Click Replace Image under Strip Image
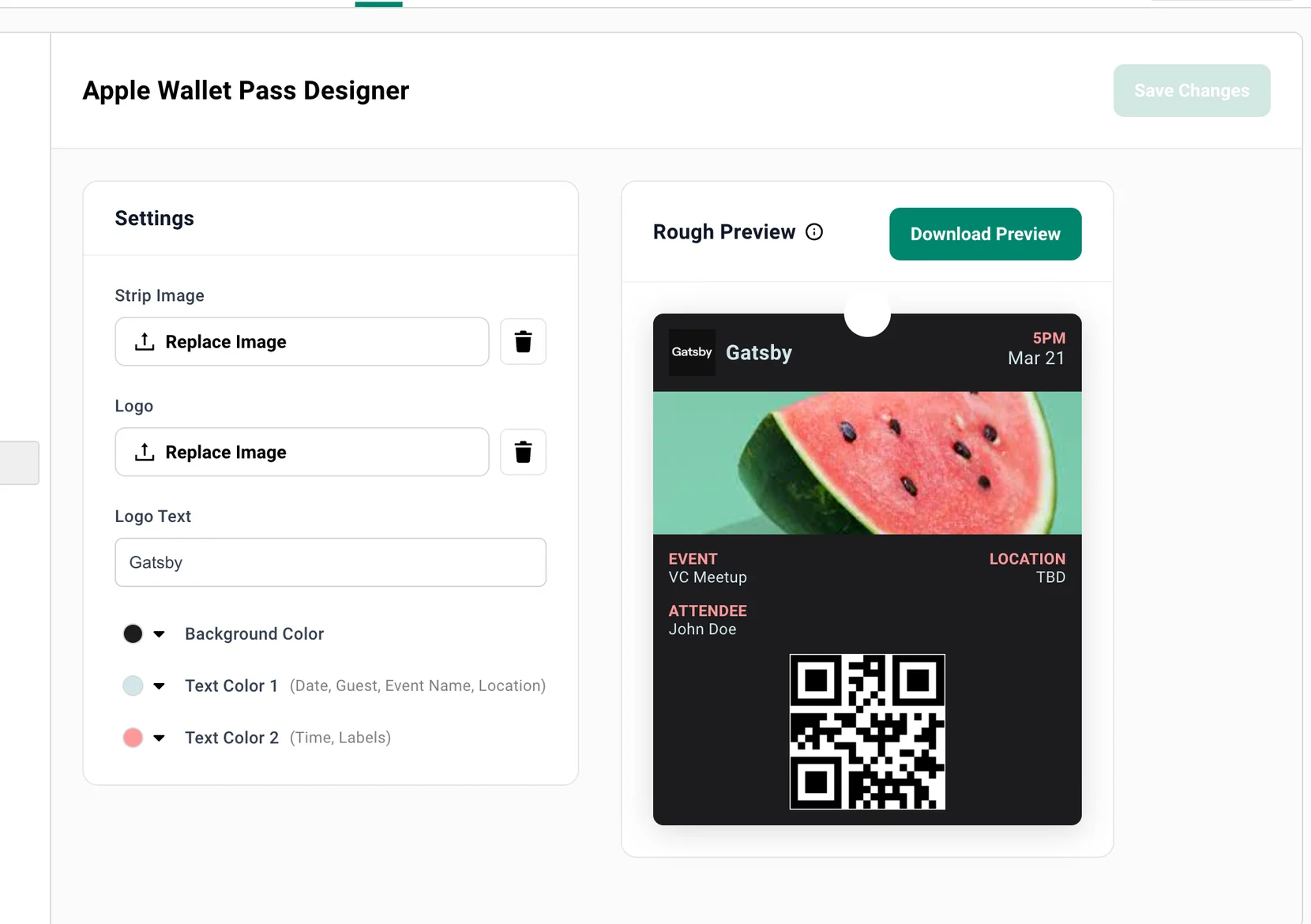 [302, 341]
